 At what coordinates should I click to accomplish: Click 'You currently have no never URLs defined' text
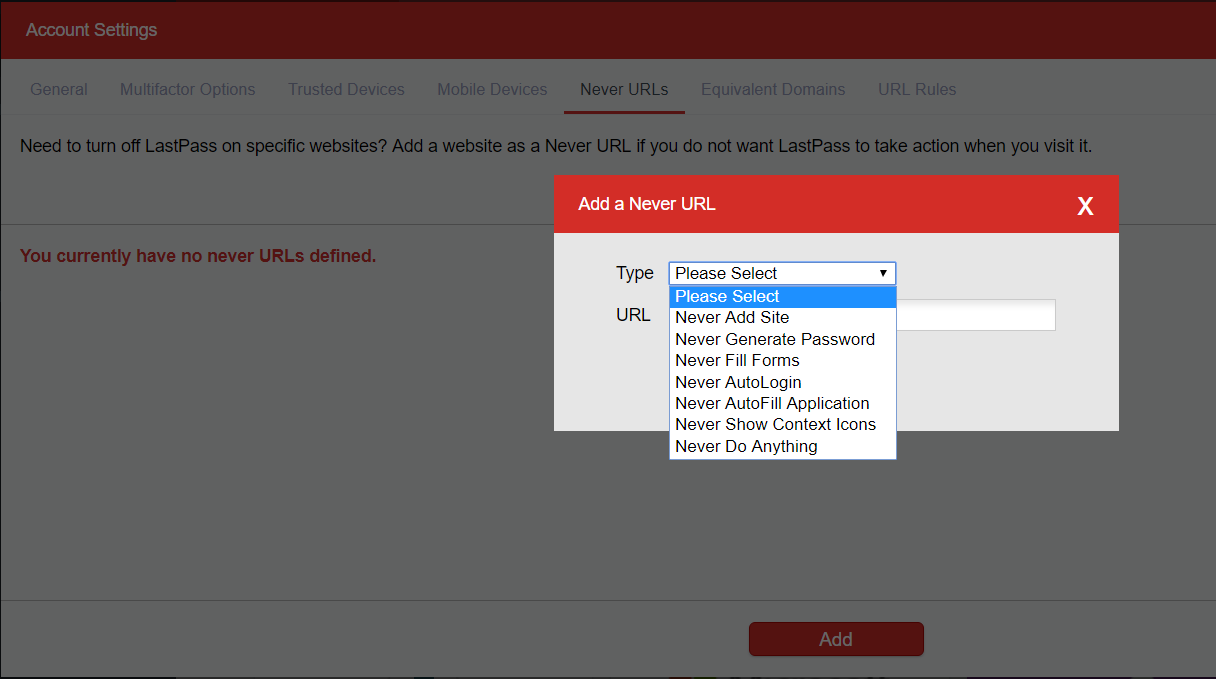[198, 256]
